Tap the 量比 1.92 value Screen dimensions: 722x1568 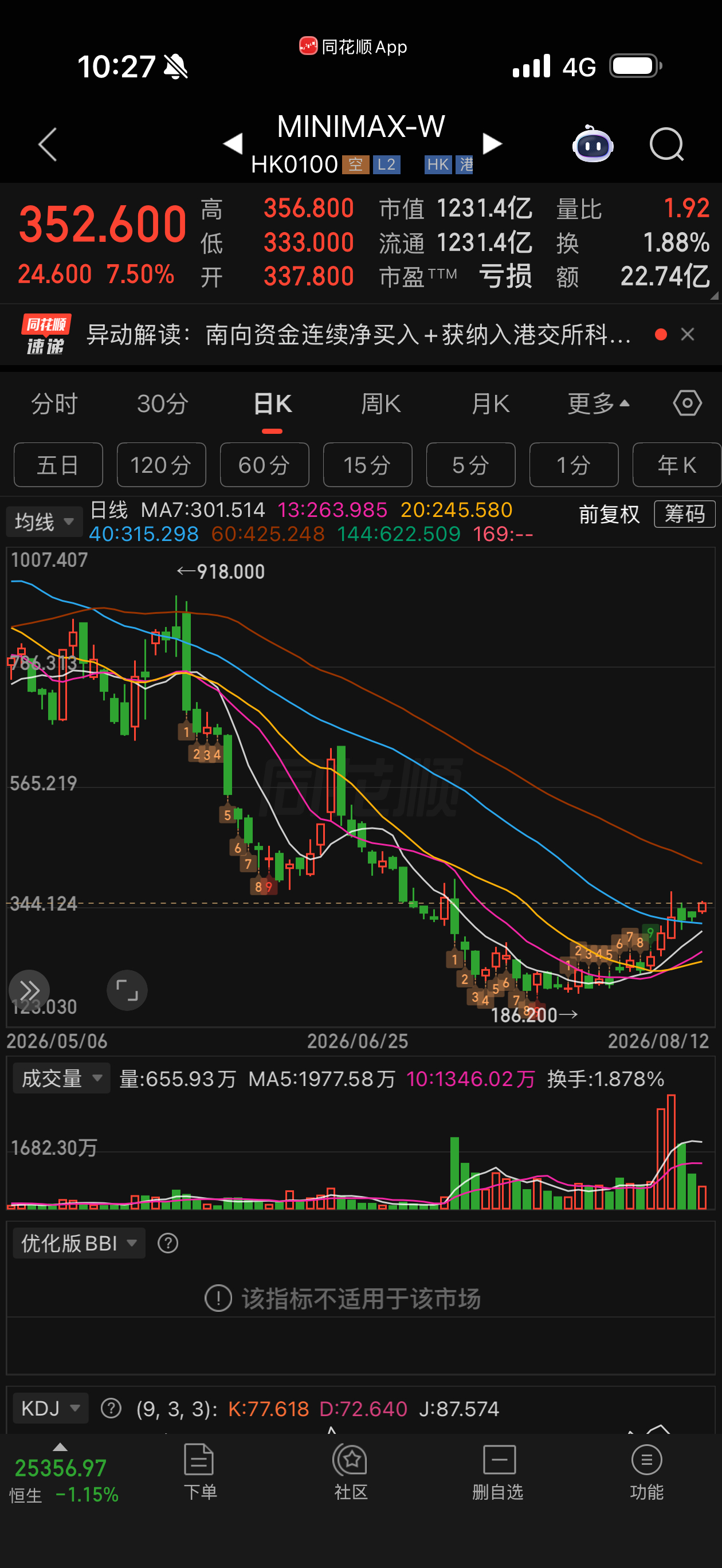686,209
